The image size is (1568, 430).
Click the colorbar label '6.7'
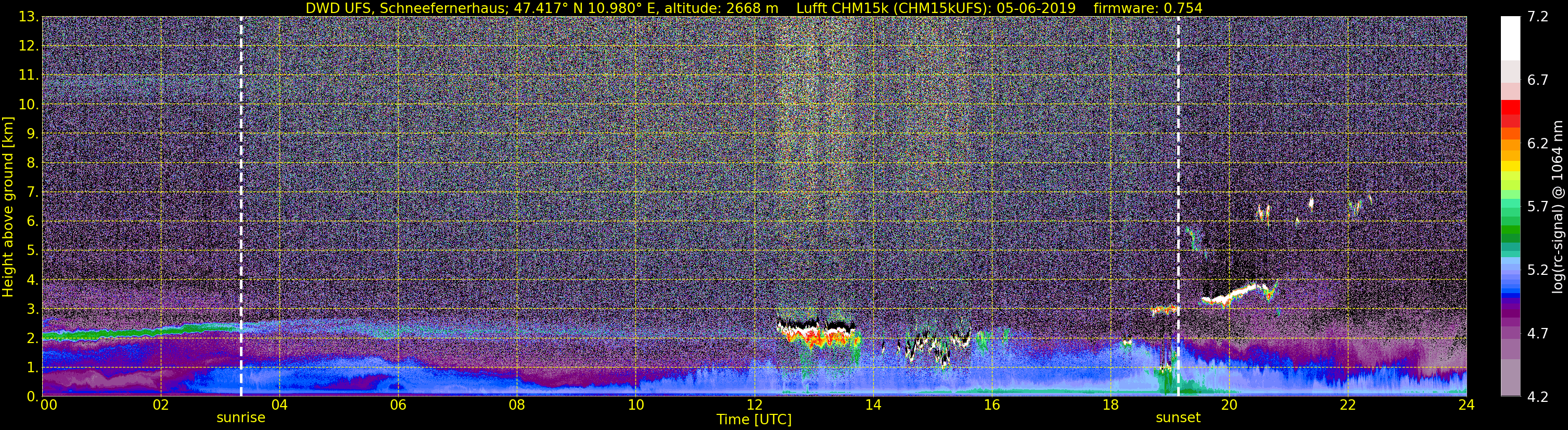1538,80
